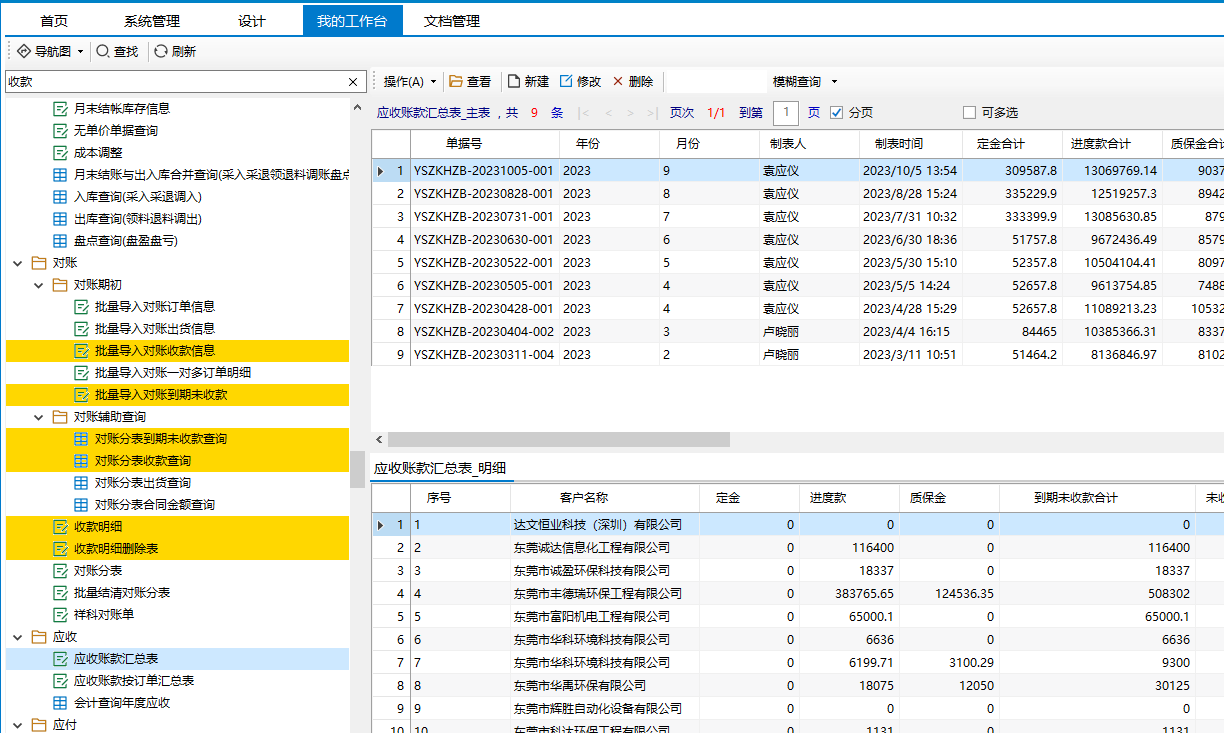Select row YSZKHZB-20230404-002

[797, 332]
